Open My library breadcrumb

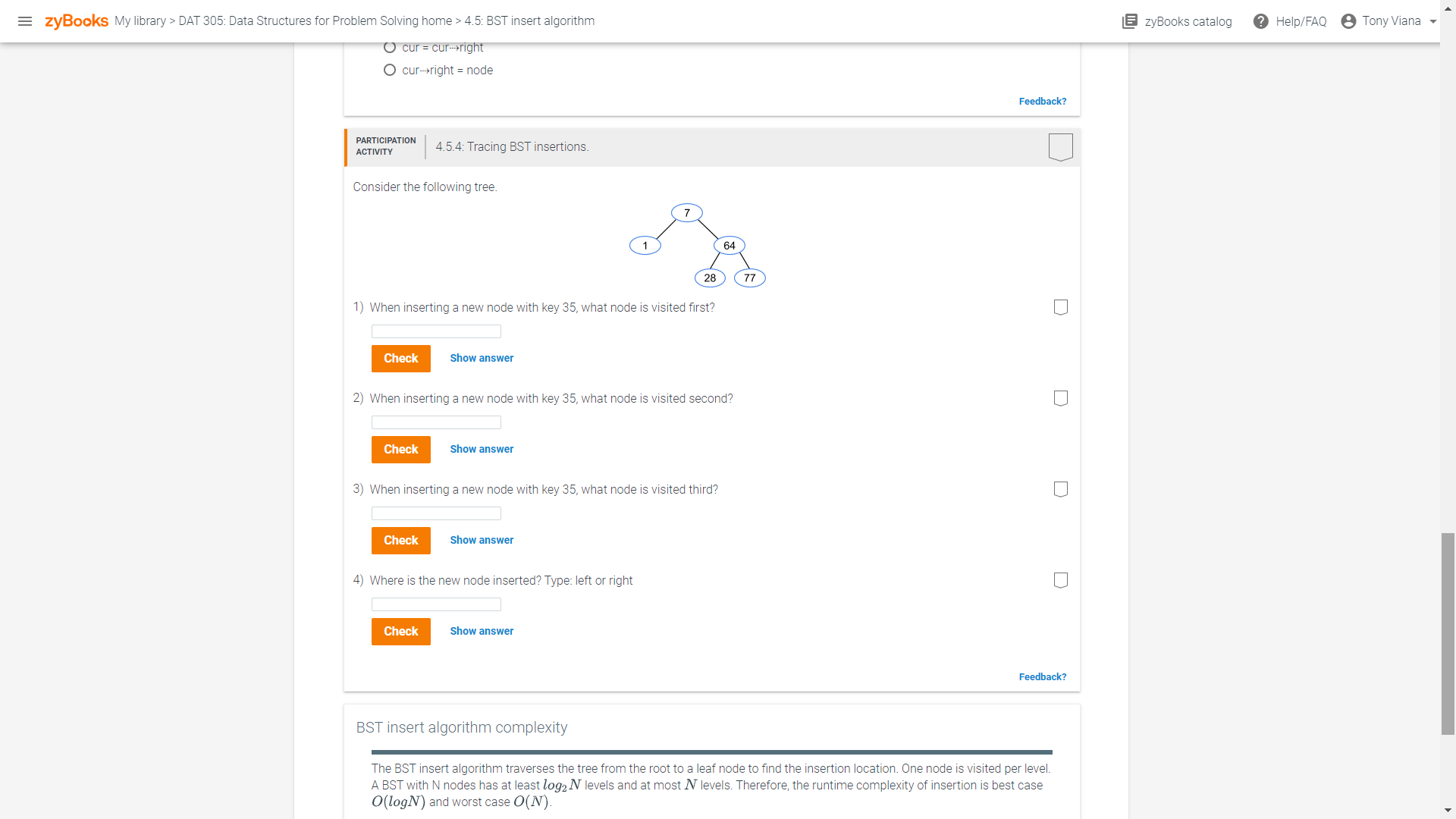pyautogui.click(x=140, y=21)
